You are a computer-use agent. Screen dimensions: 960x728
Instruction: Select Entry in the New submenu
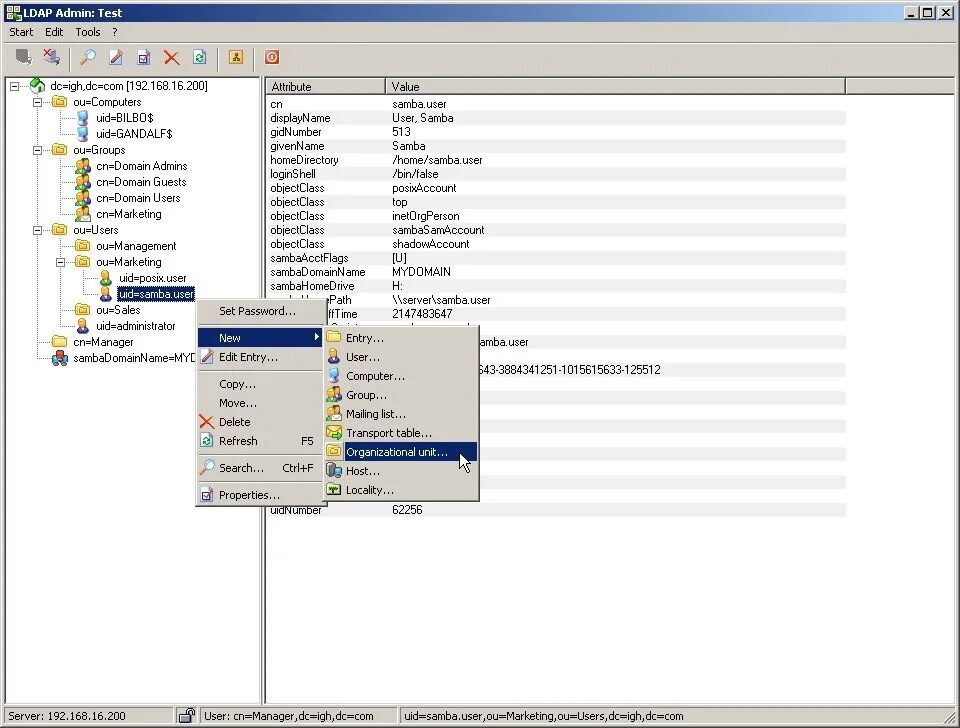coord(401,338)
